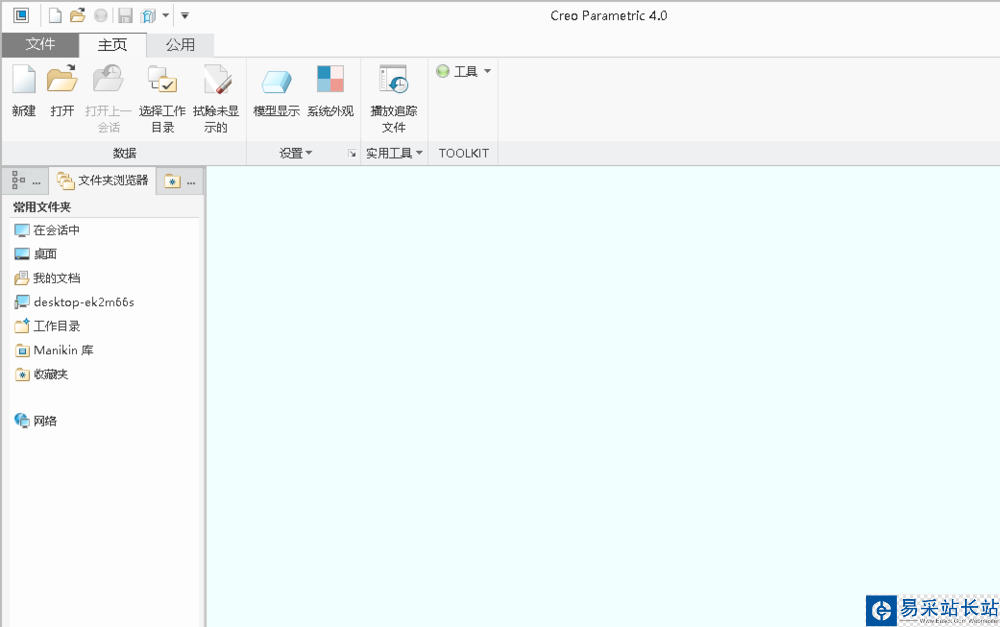Viewport: 1000px width, 627px height.
Task: Click the TOOLKIT group label
Action: [464, 153]
